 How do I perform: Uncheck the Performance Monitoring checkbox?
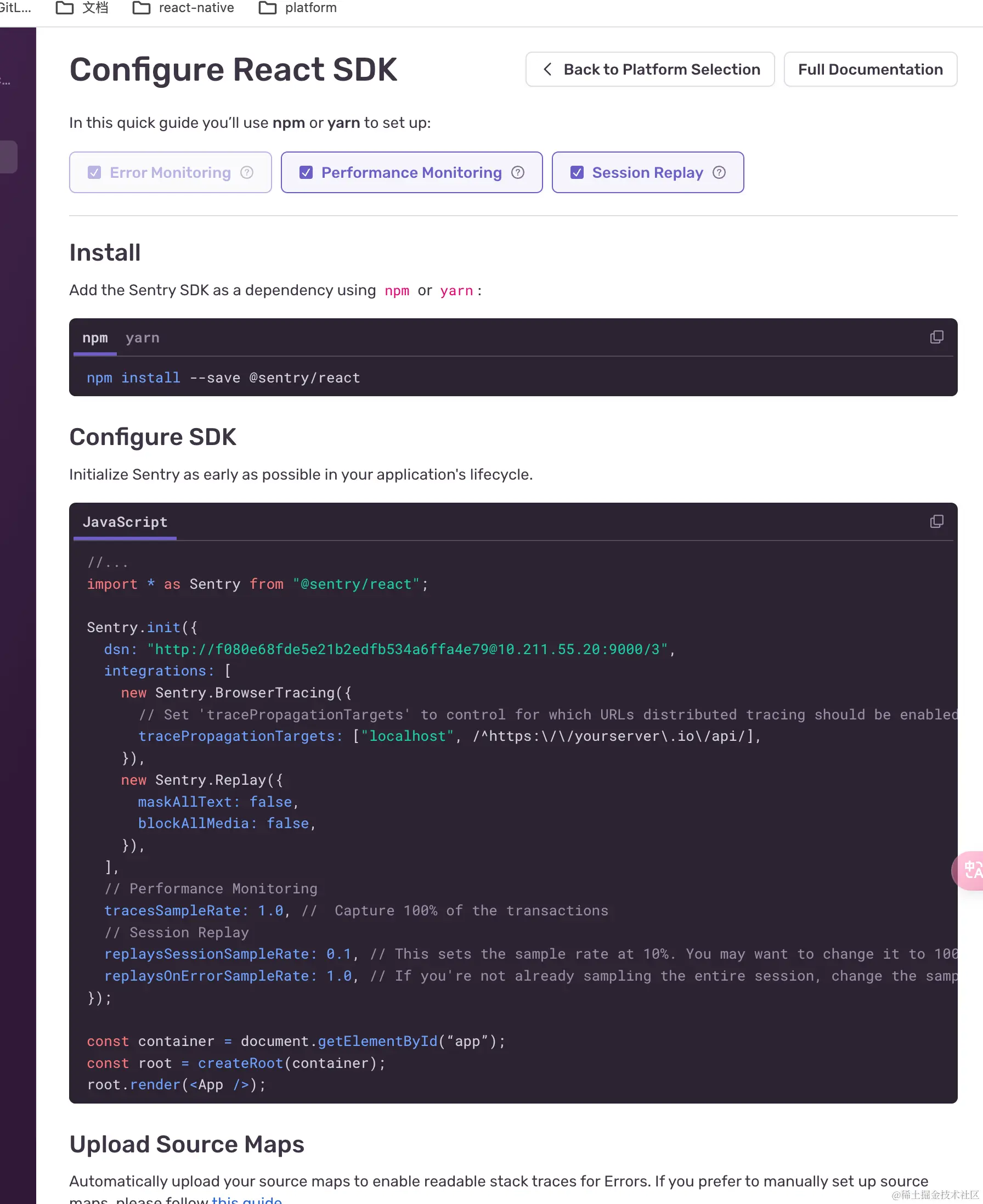306,172
